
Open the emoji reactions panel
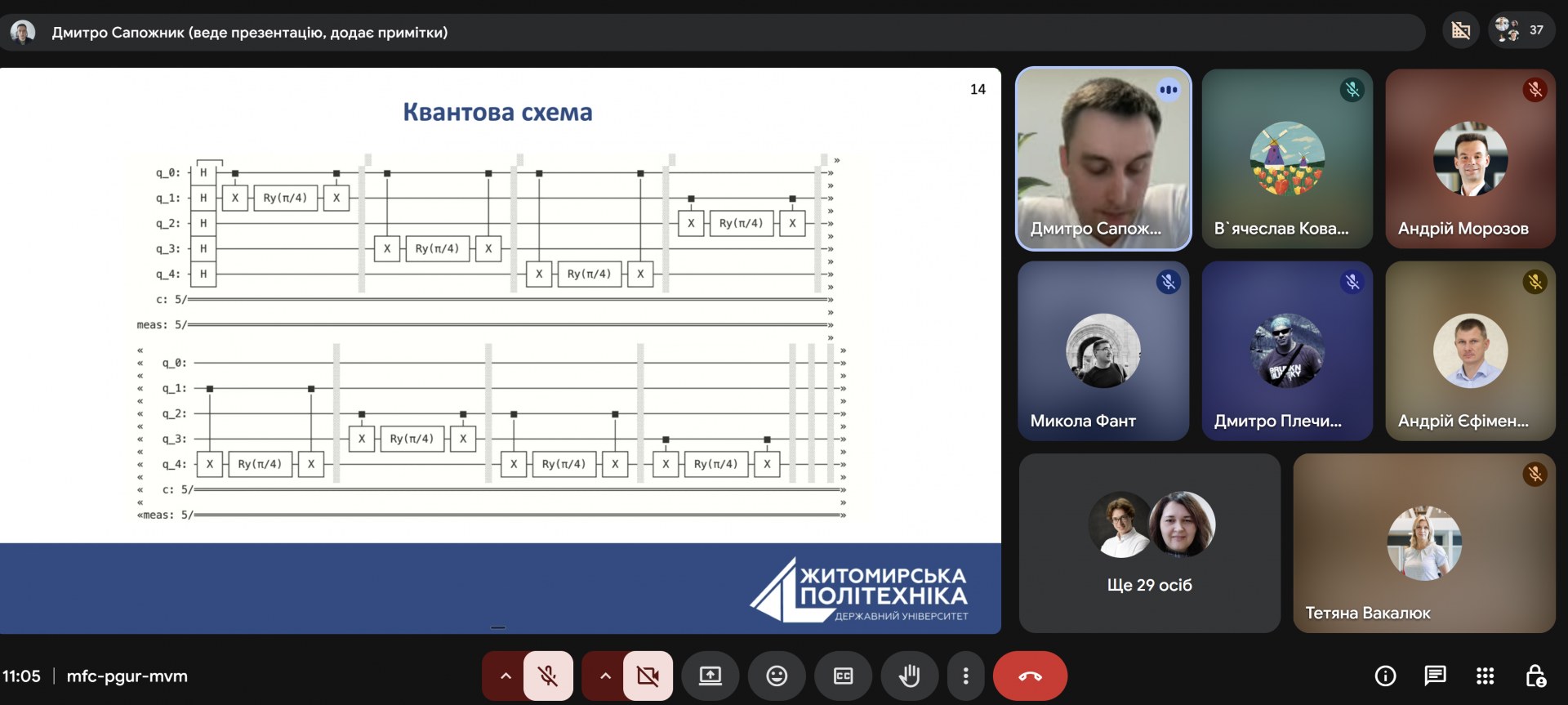coord(777,676)
